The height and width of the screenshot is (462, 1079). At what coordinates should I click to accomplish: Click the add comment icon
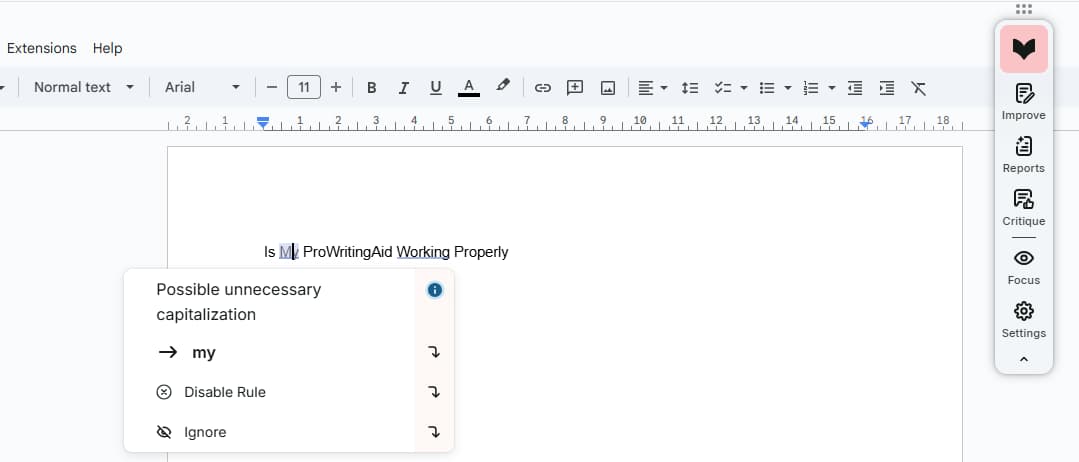(575, 87)
